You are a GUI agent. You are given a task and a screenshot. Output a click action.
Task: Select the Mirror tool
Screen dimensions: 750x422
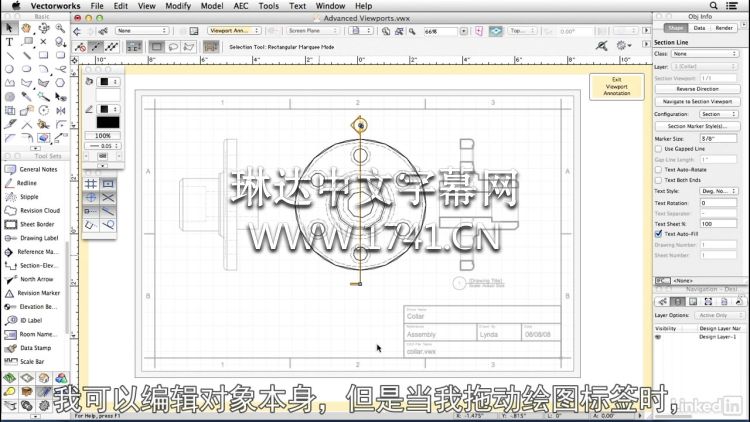click(x=60, y=111)
